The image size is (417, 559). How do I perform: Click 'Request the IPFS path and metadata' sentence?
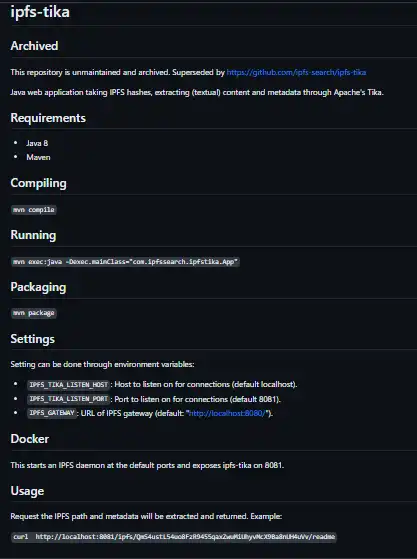[146, 516]
